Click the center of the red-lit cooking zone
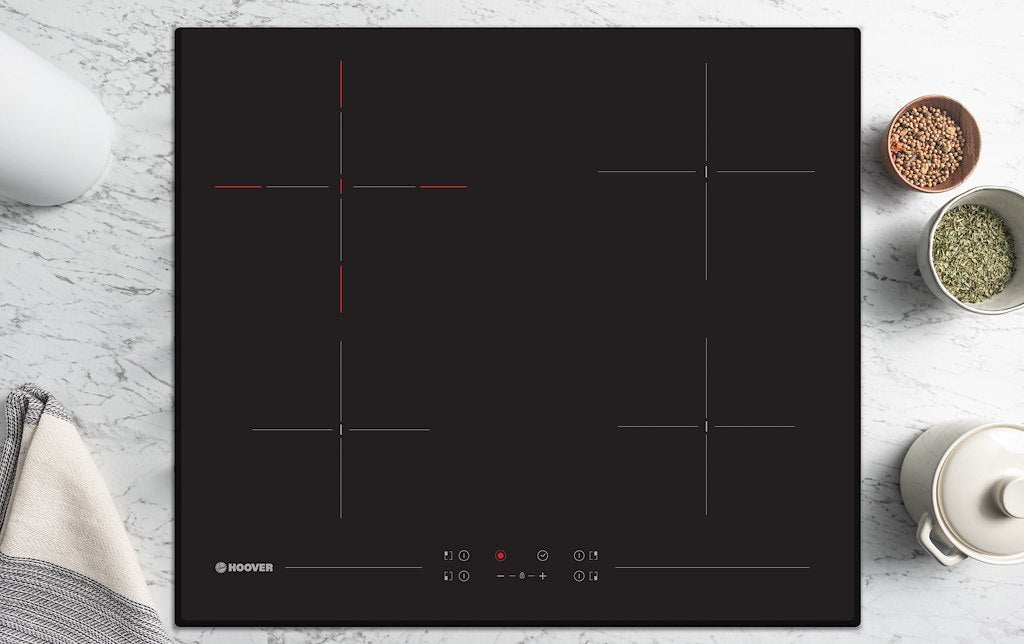 pos(341,186)
